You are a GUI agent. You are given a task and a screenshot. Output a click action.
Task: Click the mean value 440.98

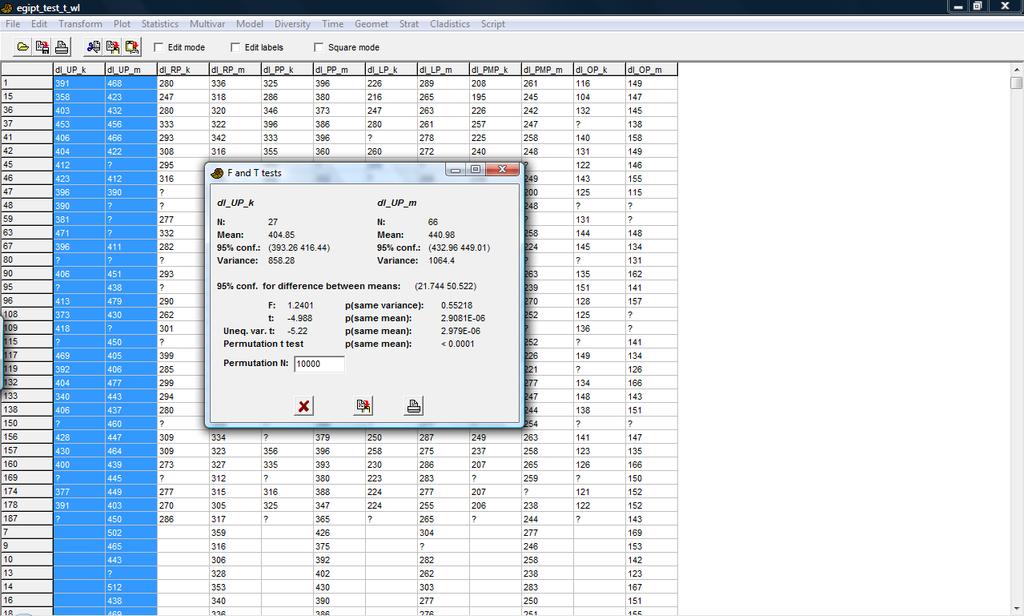click(x=441, y=235)
